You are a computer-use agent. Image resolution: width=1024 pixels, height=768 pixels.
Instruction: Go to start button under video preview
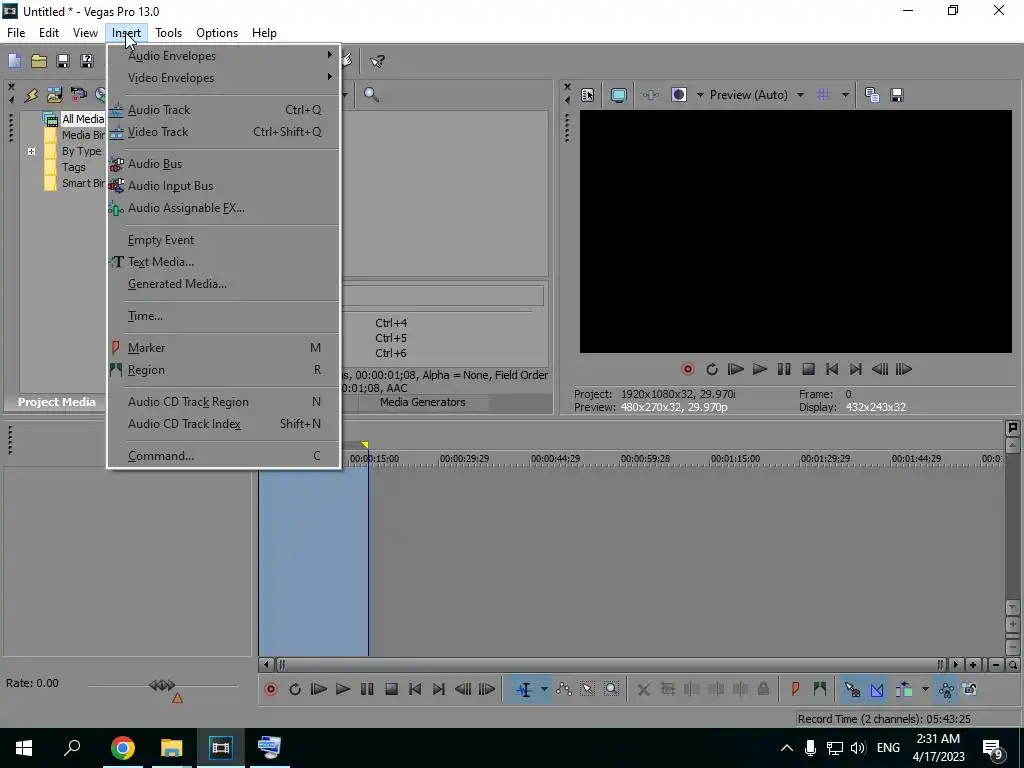pos(832,370)
